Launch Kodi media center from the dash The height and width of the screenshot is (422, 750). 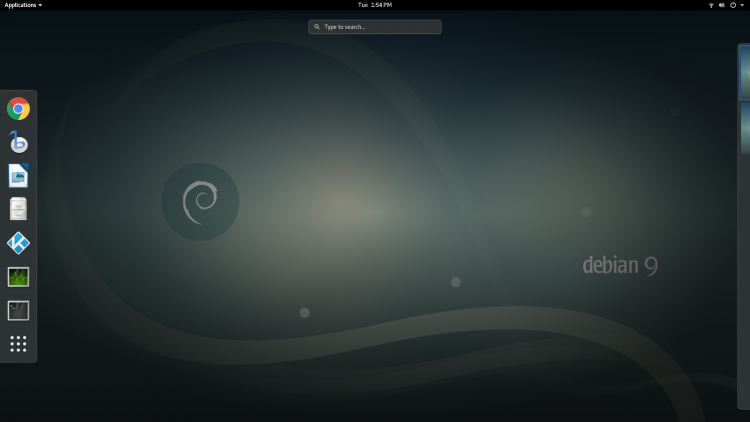click(x=18, y=243)
